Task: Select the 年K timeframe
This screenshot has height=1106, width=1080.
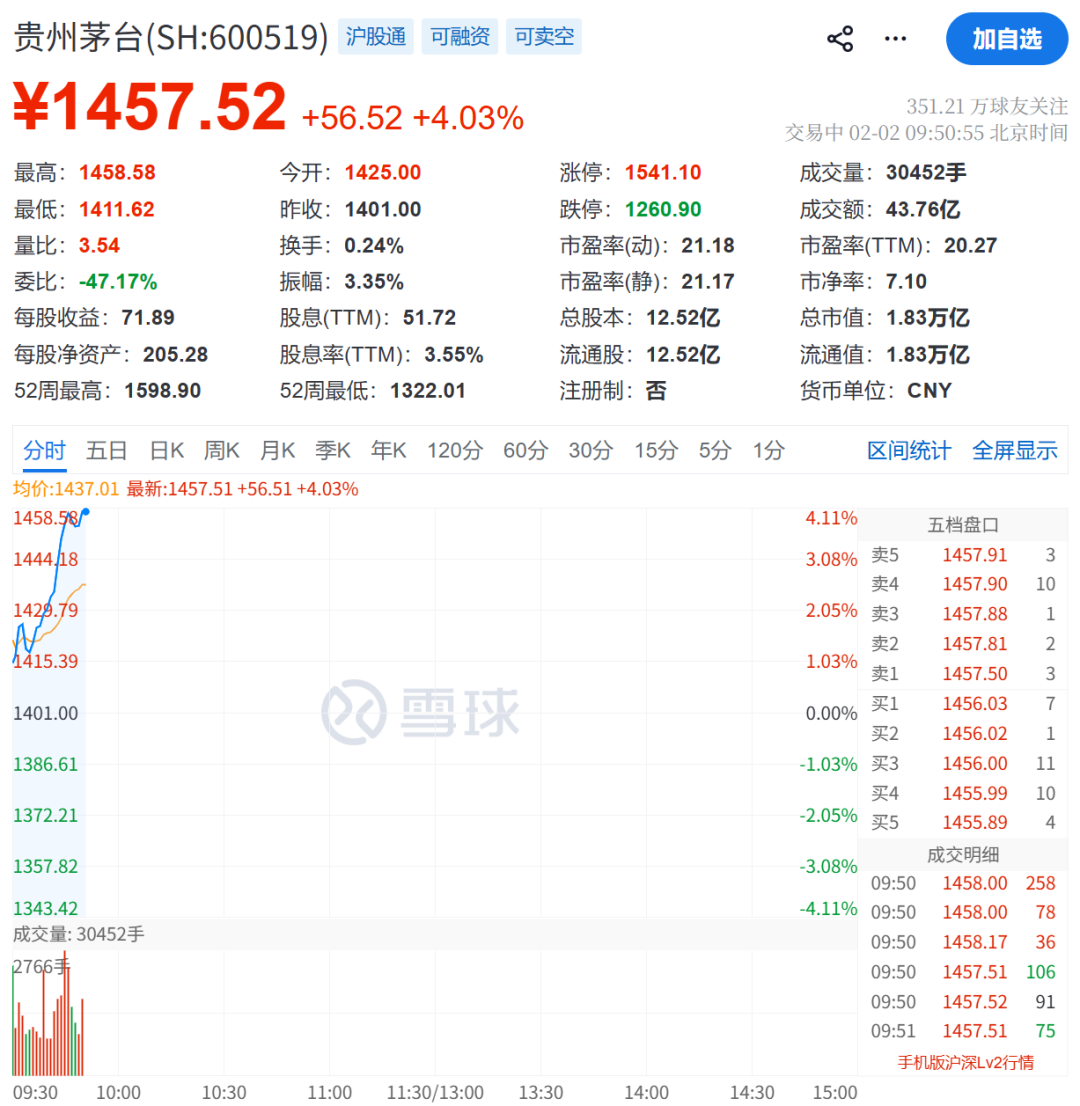Action: tap(388, 450)
